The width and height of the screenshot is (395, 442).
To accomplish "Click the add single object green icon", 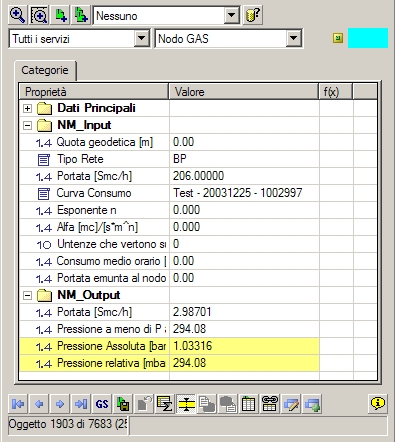I will click(x=60, y=15).
